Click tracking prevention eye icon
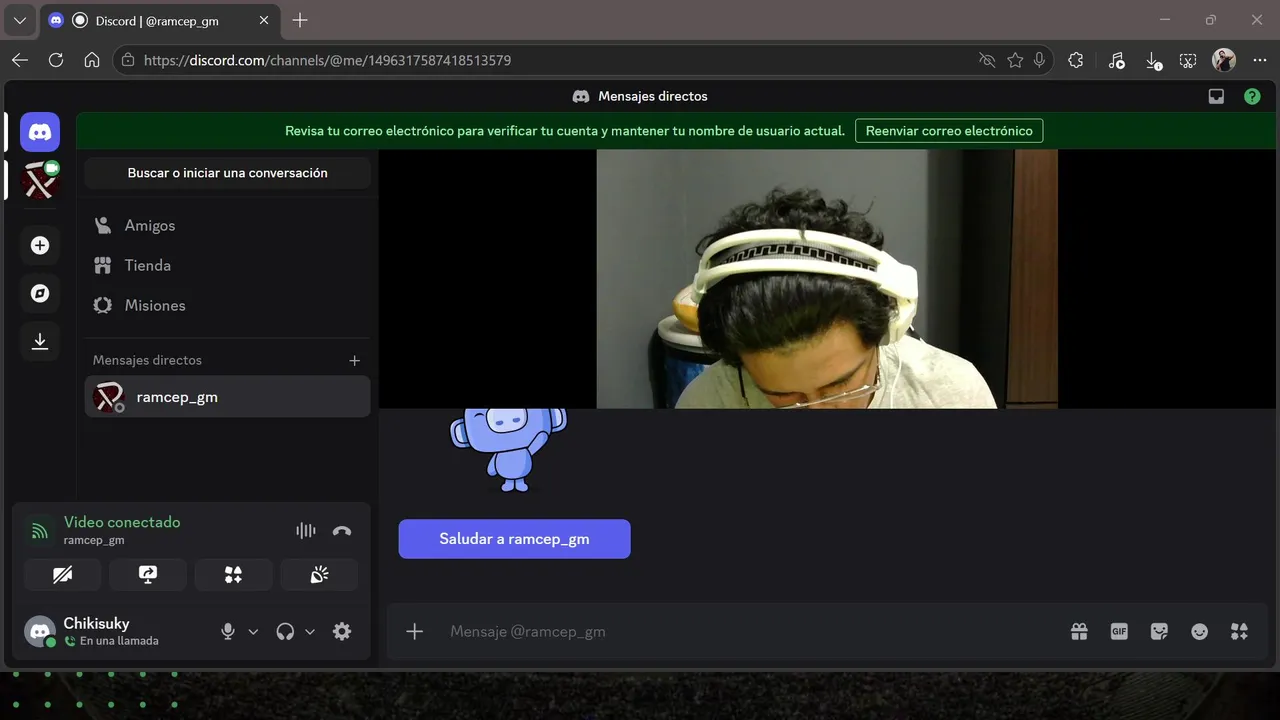This screenshot has width=1280, height=720. (x=987, y=60)
